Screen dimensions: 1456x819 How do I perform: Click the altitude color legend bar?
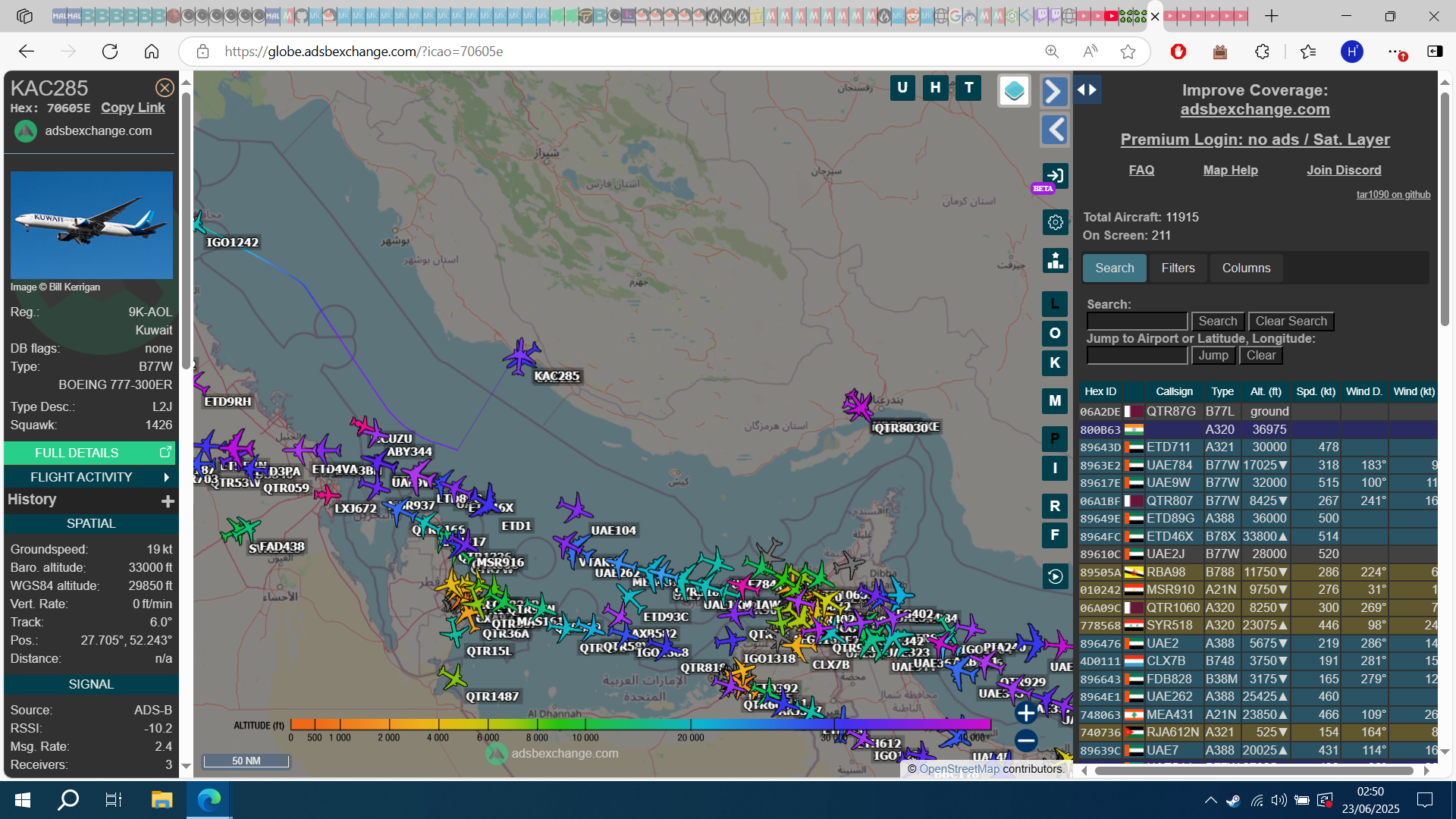point(640,724)
